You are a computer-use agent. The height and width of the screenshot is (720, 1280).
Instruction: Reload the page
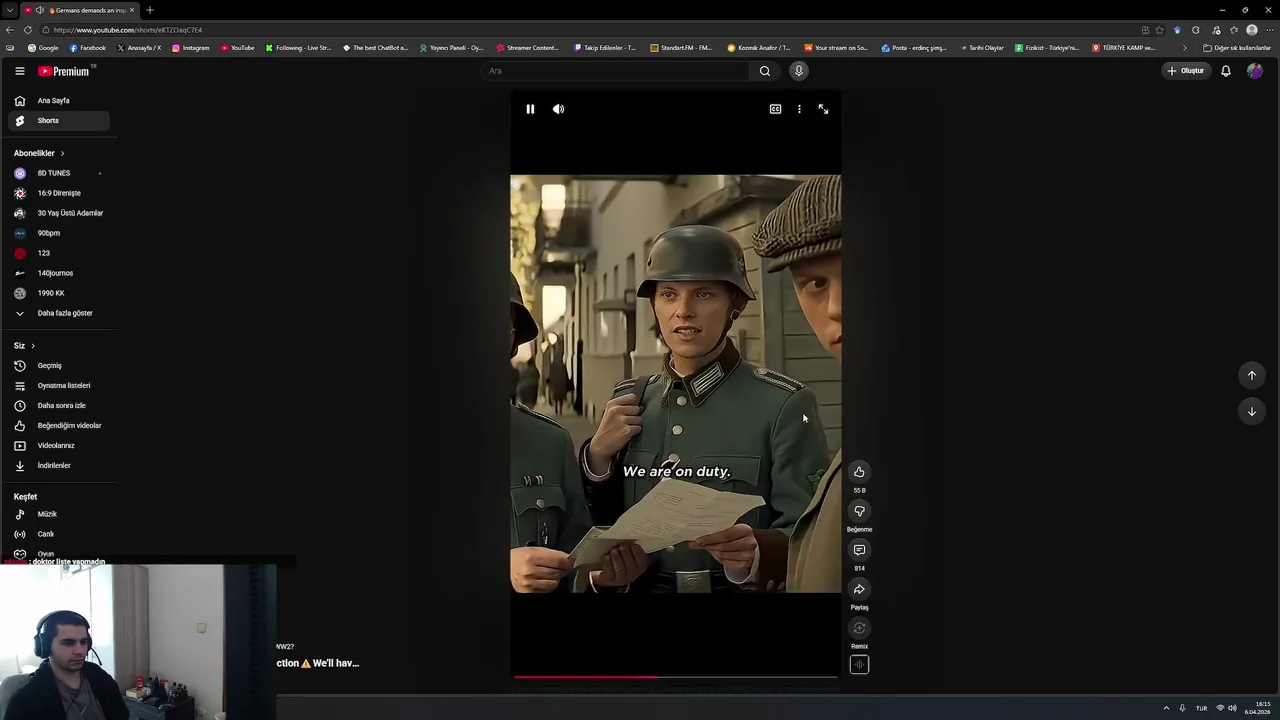point(28,30)
